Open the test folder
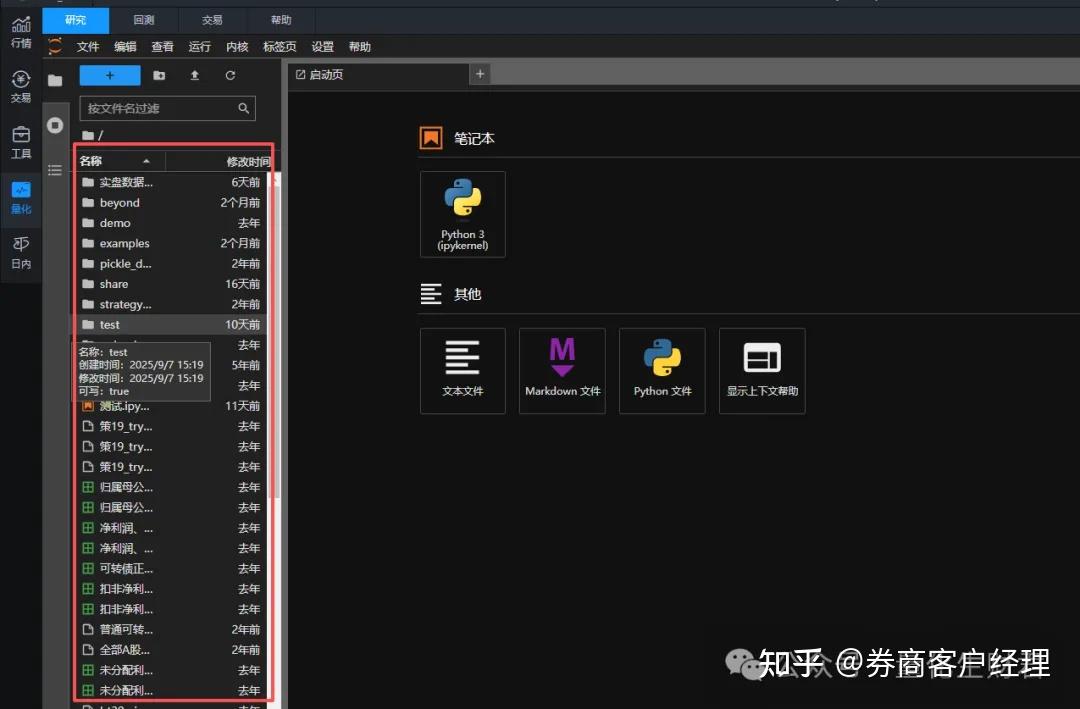 coord(110,324)
